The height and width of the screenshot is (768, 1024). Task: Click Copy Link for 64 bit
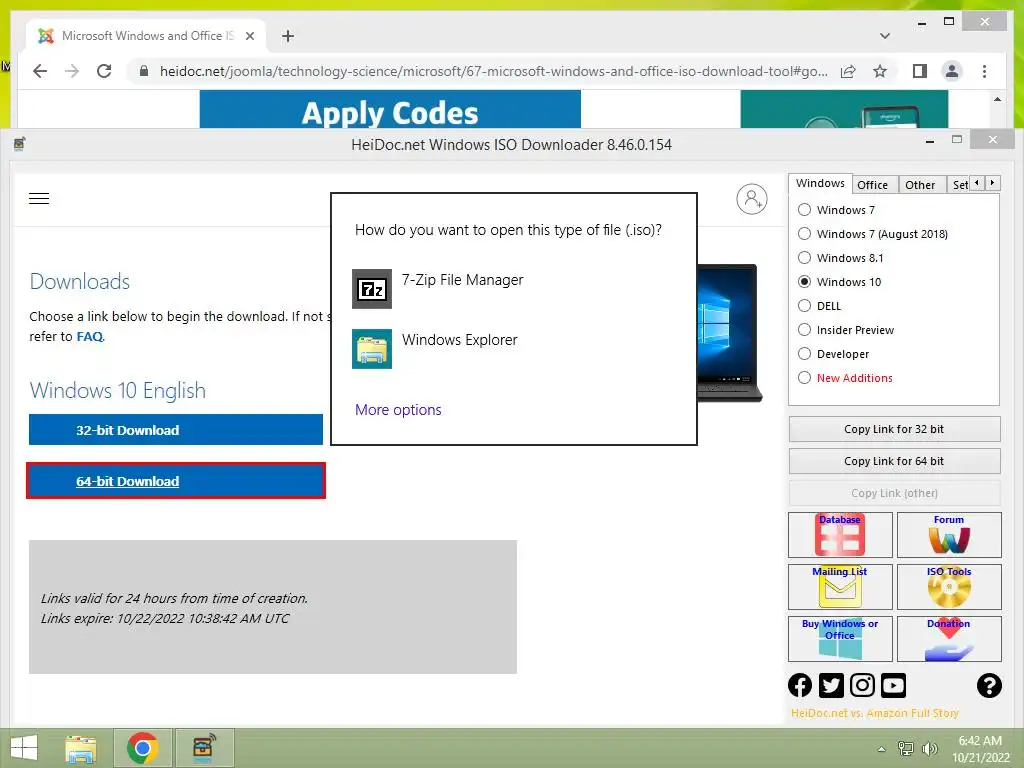(894, 461)
